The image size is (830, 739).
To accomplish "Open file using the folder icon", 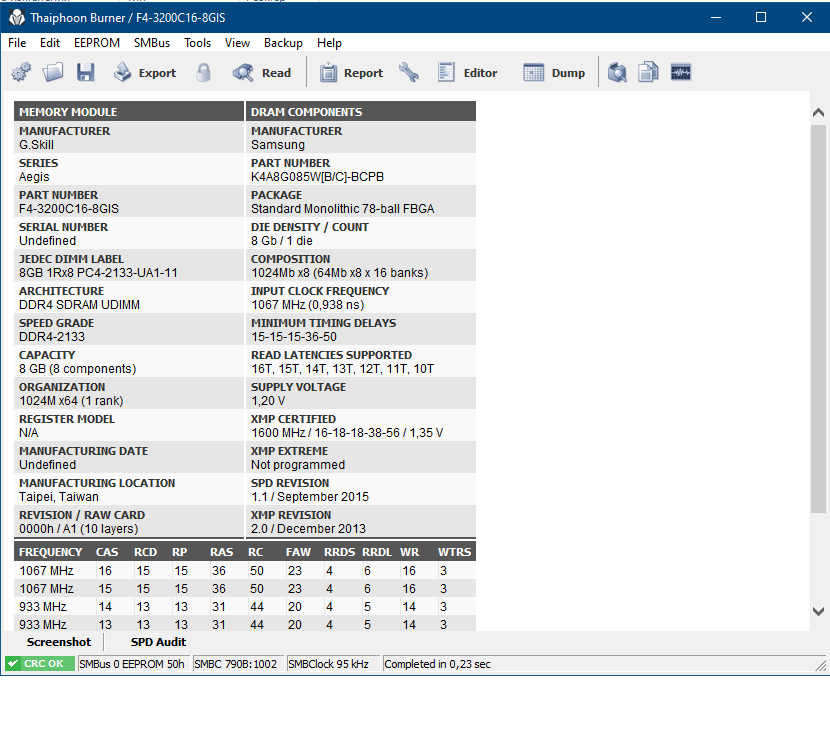I will [53, 73].
